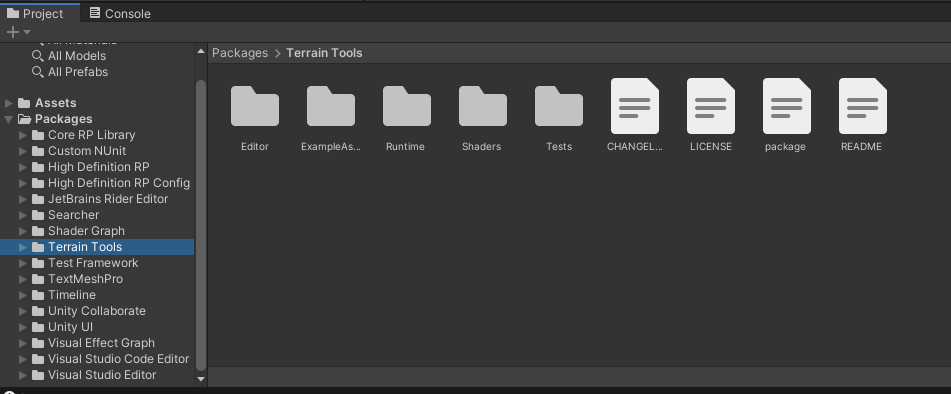Expand the Terrain Tools node
Image resolution: width=951 pixels, height=394 pixels.
22,247
